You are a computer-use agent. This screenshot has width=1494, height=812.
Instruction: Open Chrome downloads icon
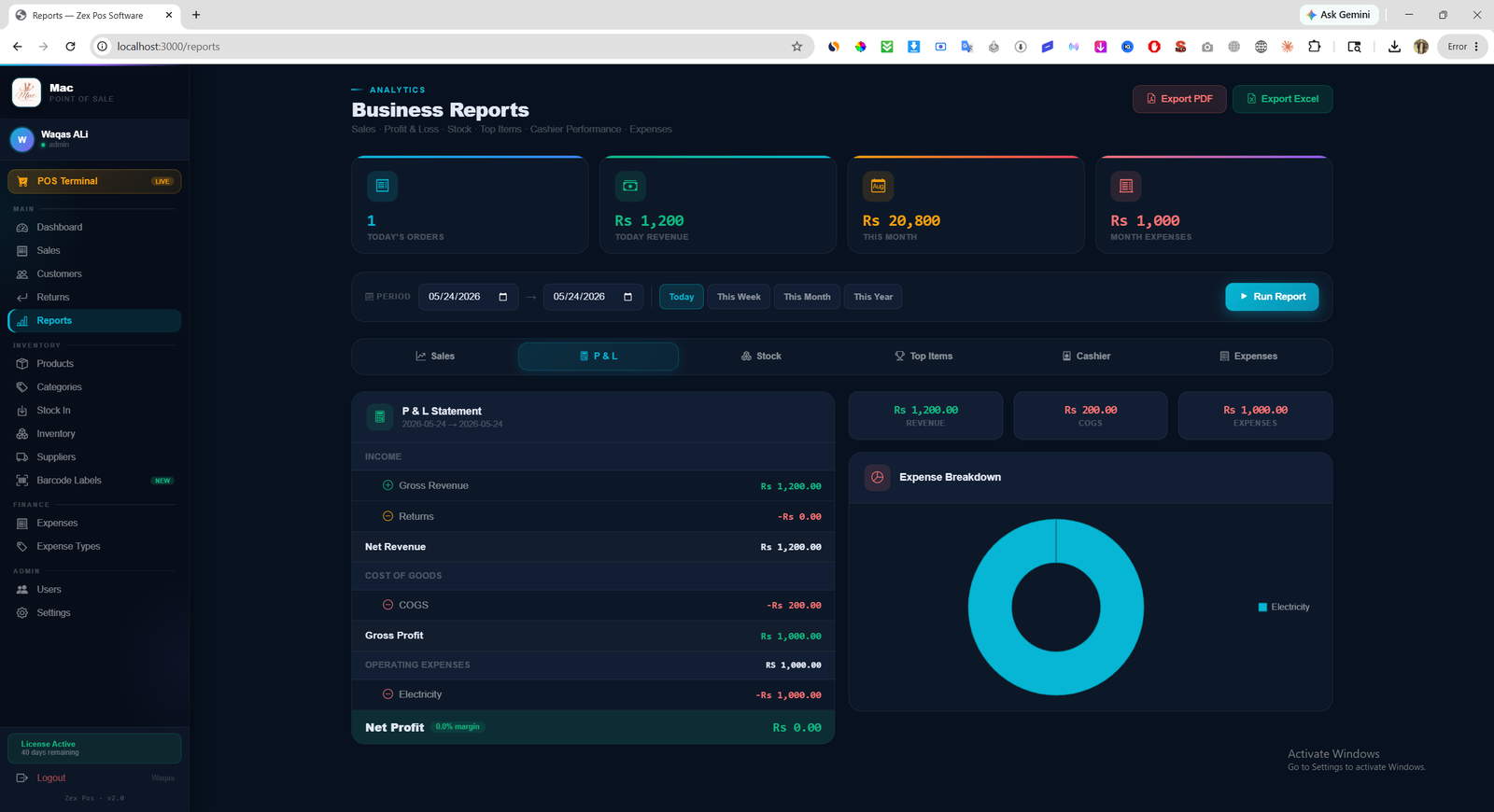click(x=1394, y=47)
